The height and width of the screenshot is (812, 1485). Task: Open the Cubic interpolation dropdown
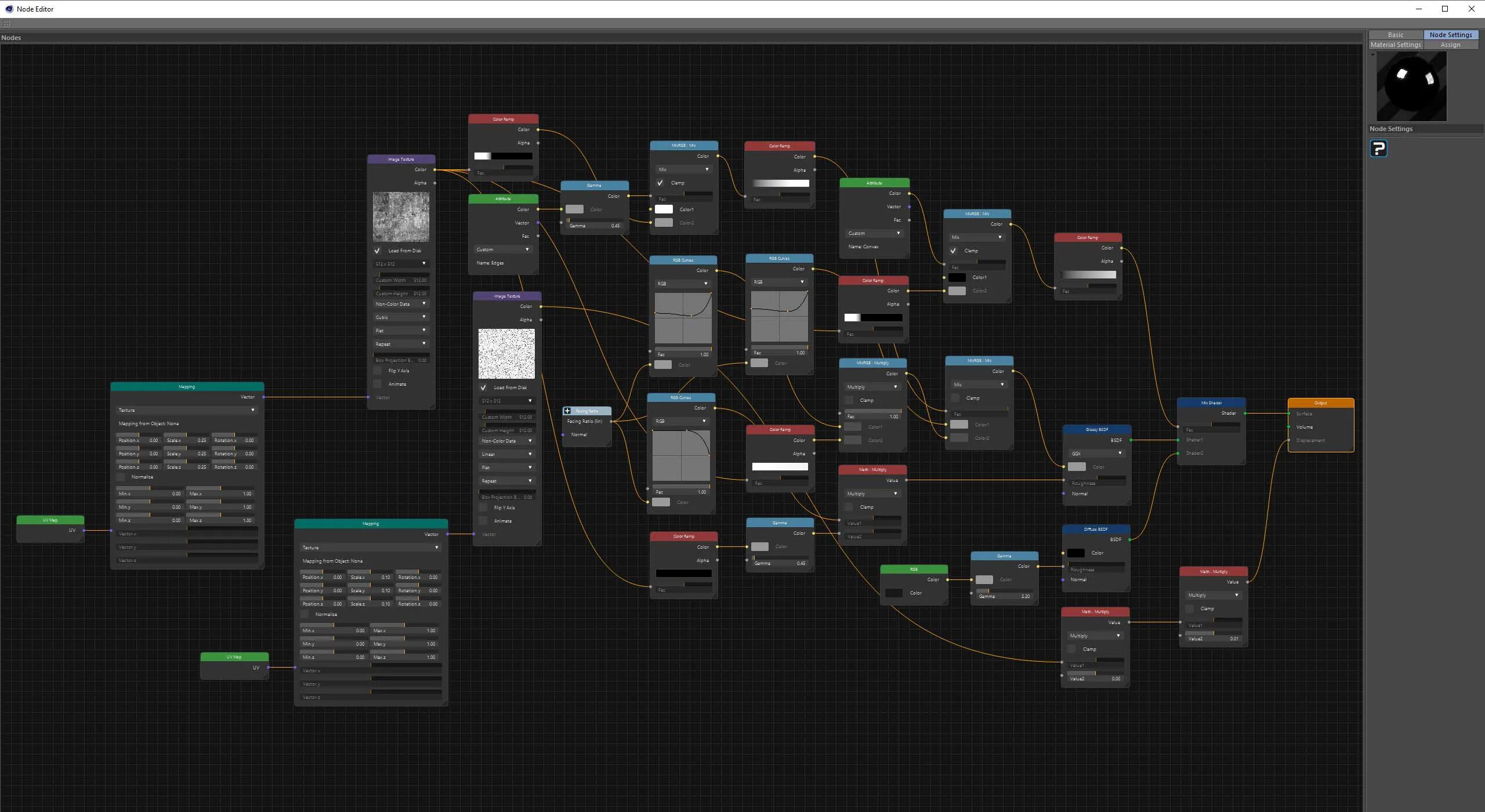click(400, 317)
